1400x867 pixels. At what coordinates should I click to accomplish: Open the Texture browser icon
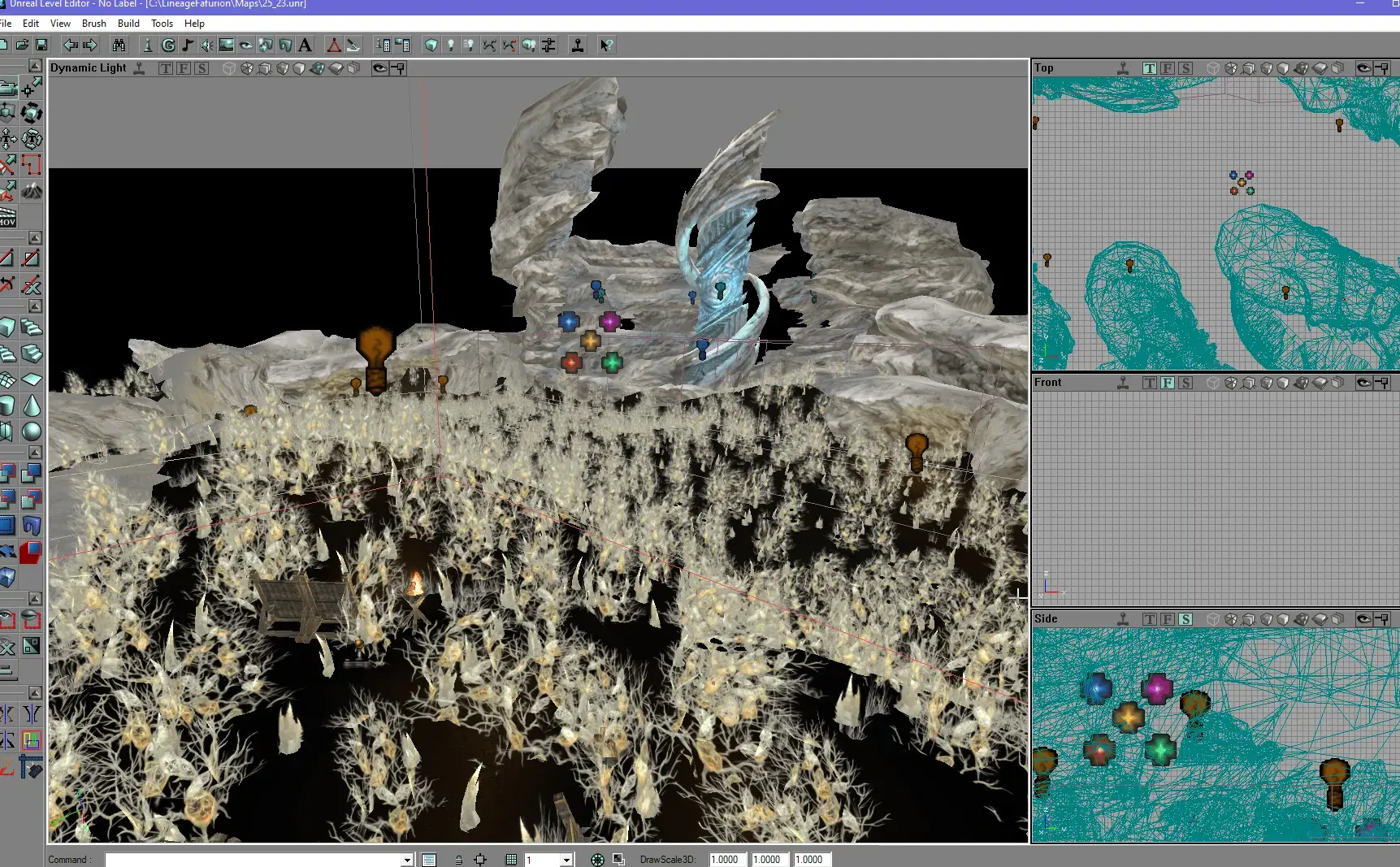coord(227,45)
